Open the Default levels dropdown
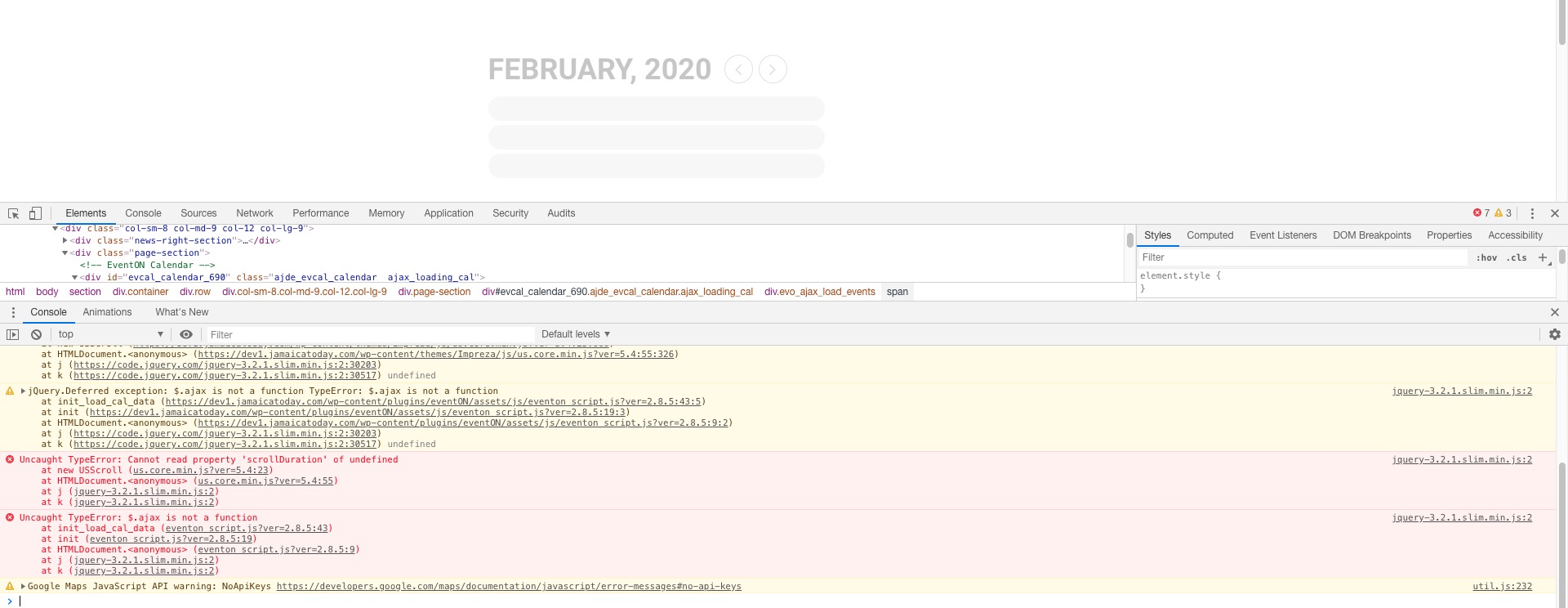The height and width of the screenshot is (608, 1568). point(575,334)
